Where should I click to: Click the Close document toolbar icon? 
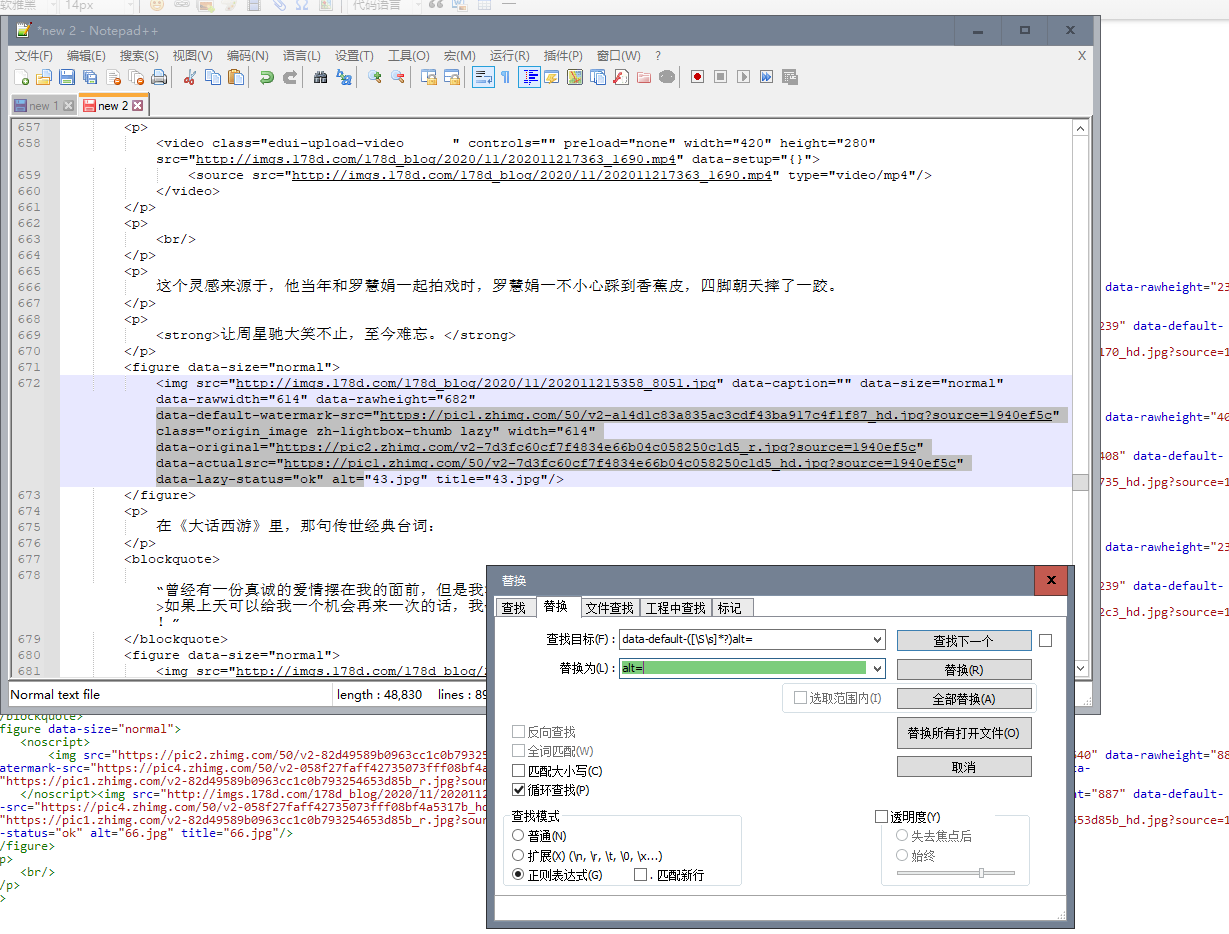coord(113,77)
